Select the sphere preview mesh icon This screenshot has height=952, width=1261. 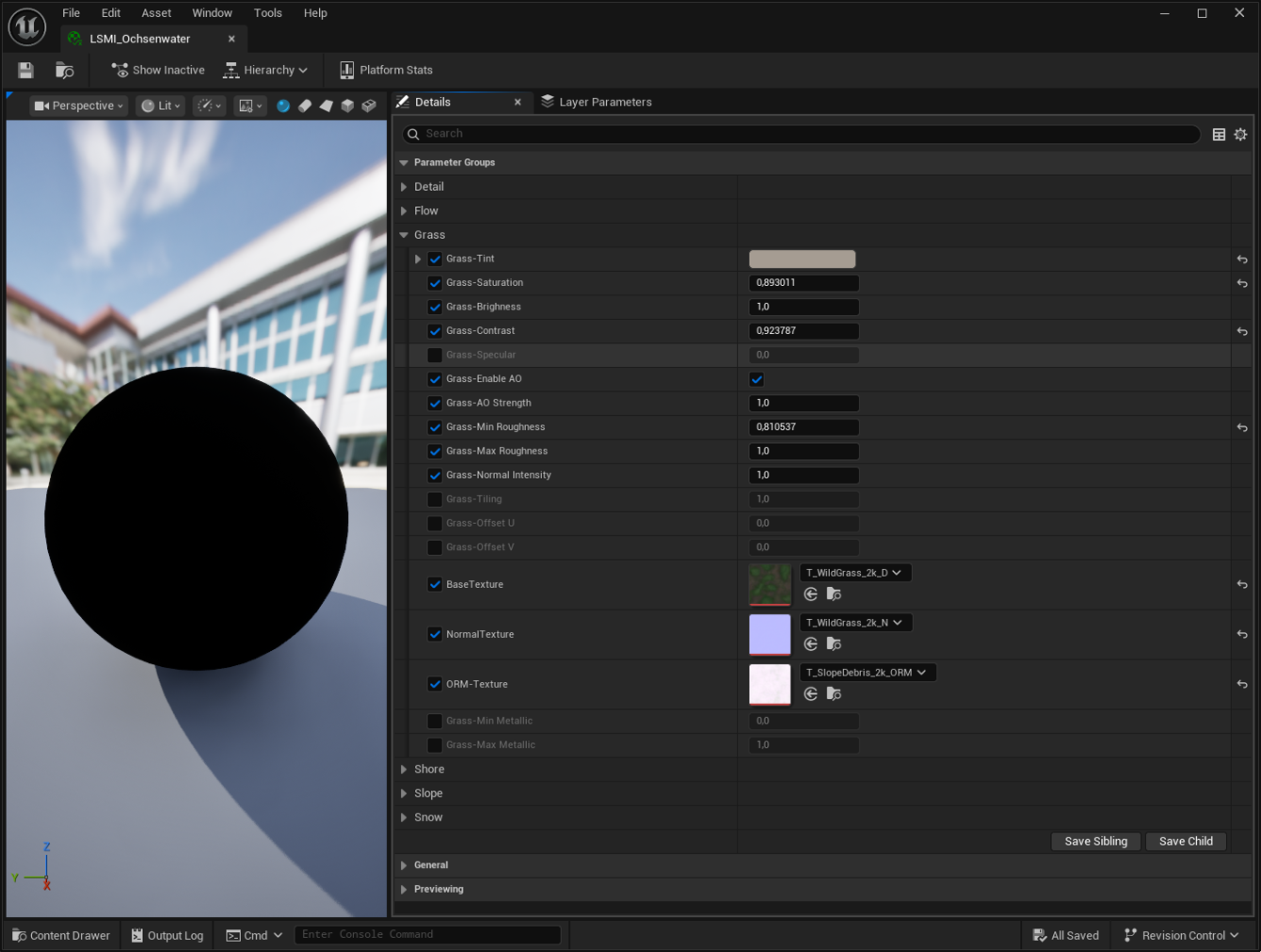coord(283,106)
